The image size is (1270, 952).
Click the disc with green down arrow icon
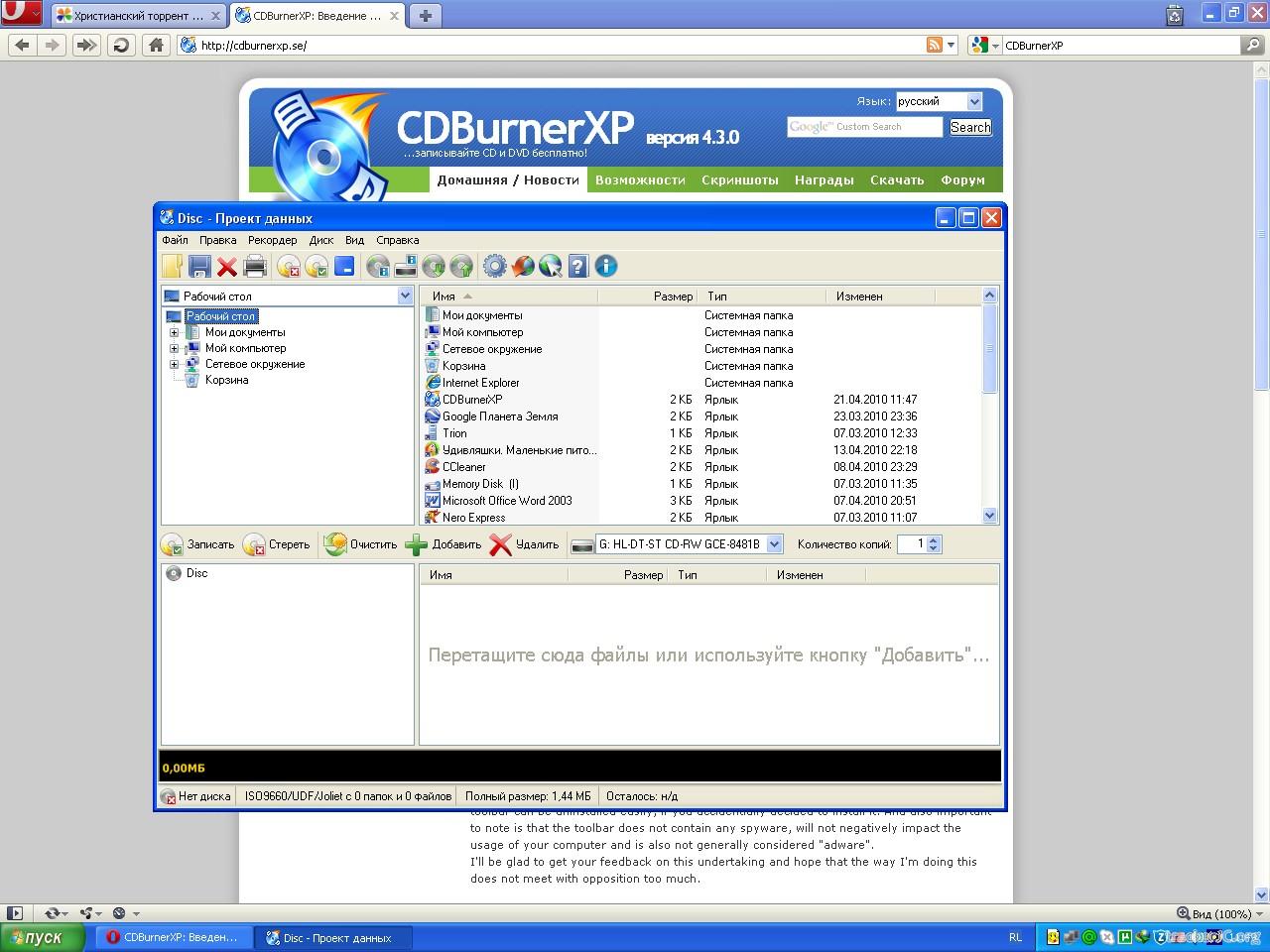click(x=434, y=266)
